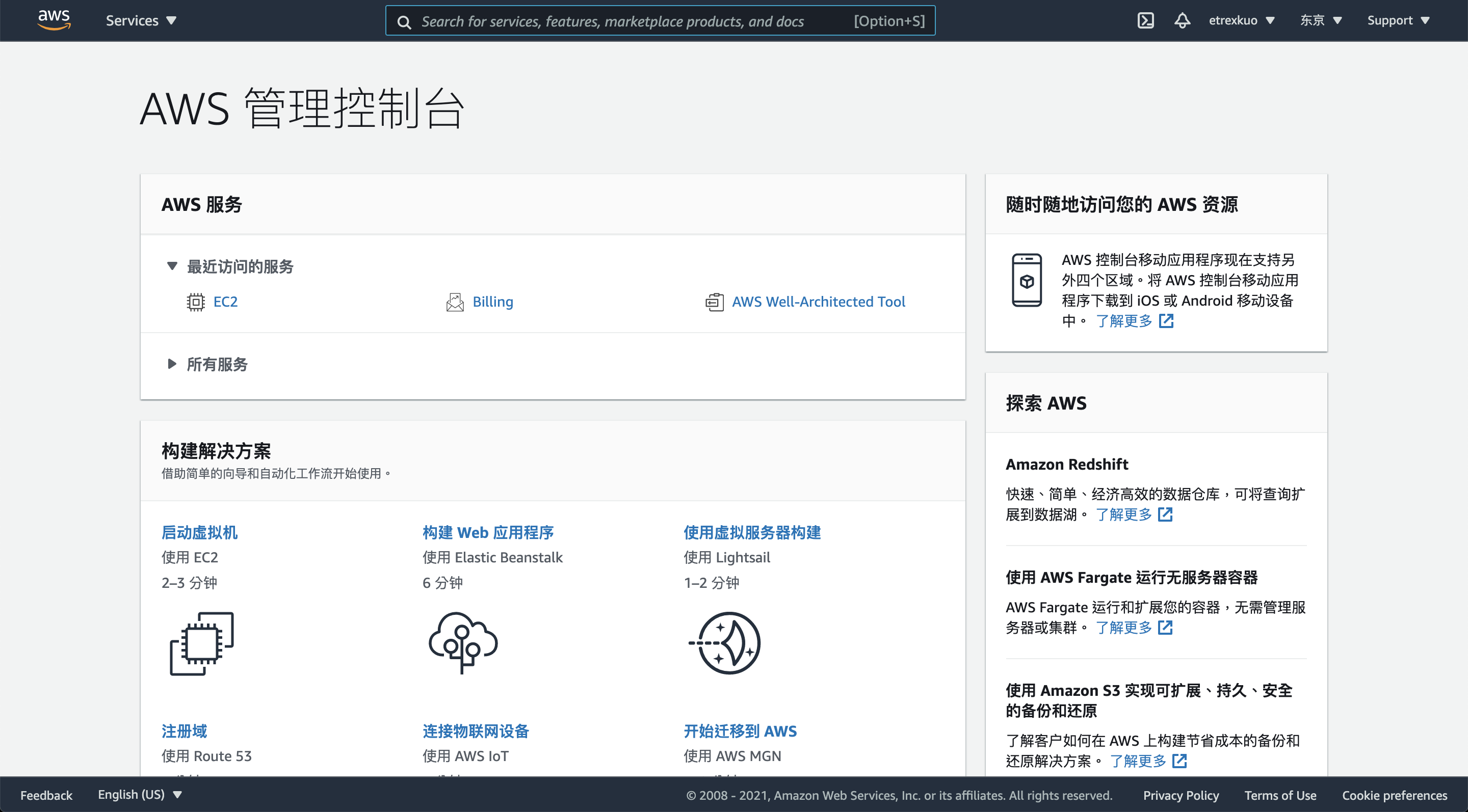Click the 连接物联网设备 link
Viewport: 1468px width, 812px height.
point(476,730)
